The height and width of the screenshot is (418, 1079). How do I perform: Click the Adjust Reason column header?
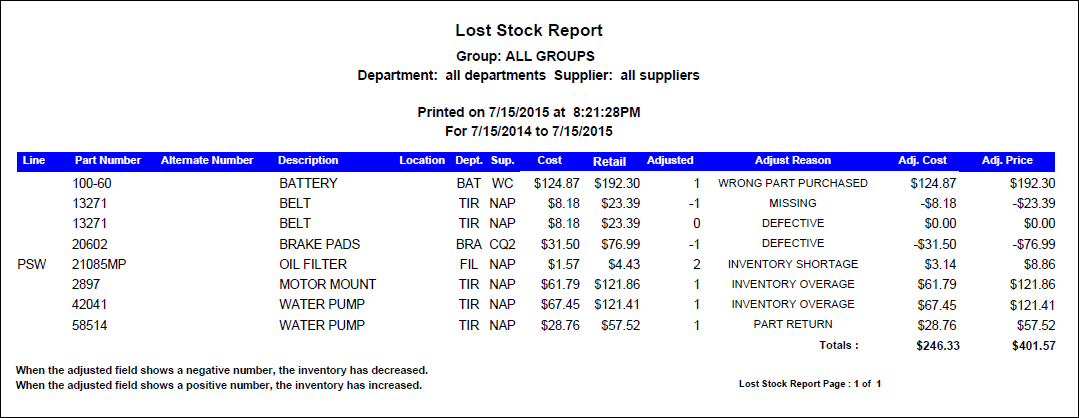click(792, 160)
